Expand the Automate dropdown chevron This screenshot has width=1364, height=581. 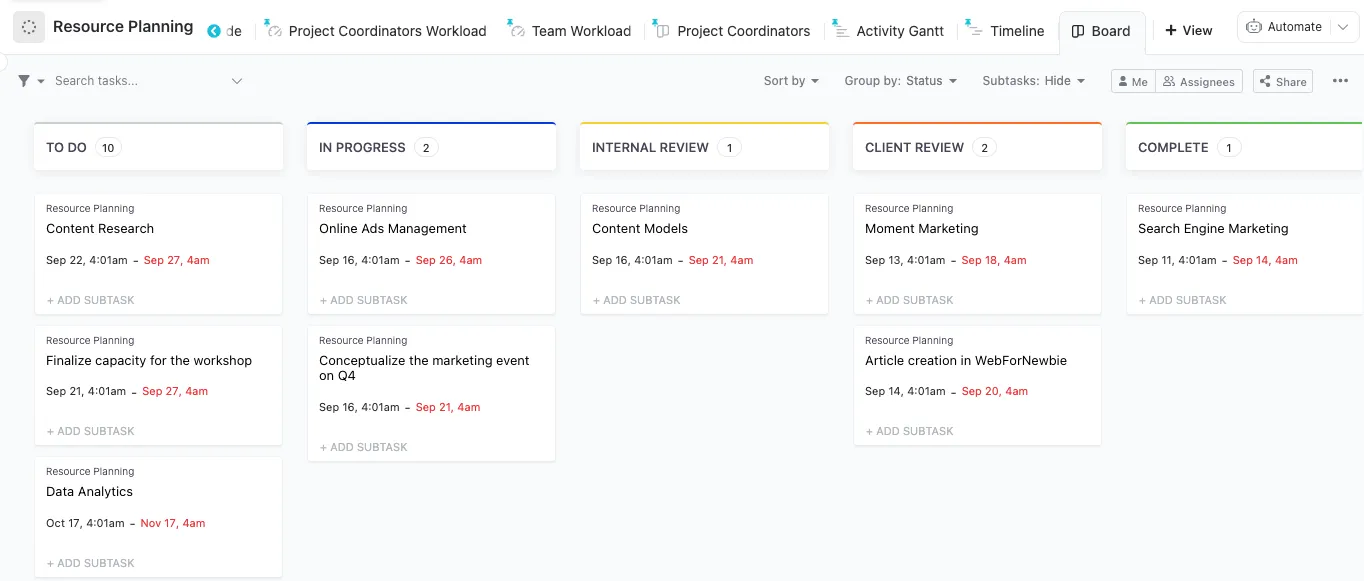coord(1343,27)
